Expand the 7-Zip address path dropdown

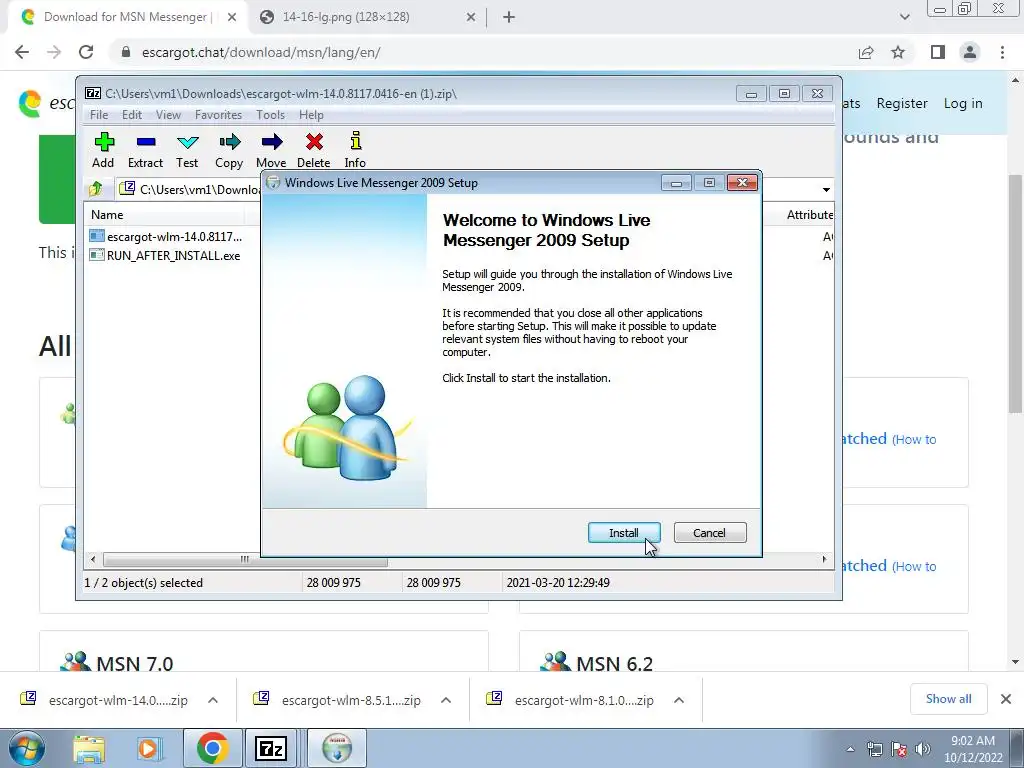click(826, 189)
